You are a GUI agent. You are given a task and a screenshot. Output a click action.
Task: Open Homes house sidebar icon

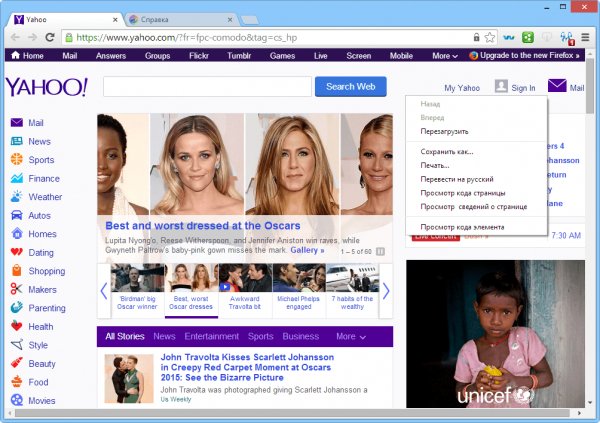[x=16, y=233]
